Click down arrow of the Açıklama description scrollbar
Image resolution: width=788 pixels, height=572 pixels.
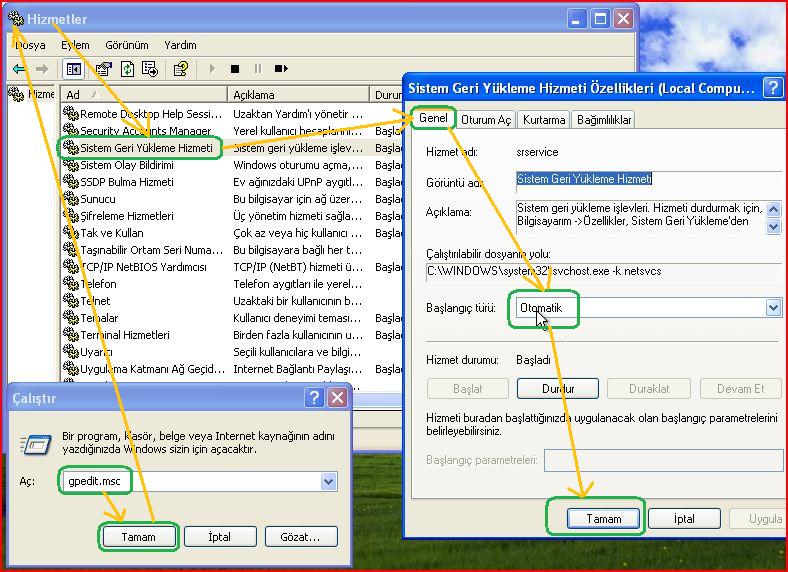coord(773,227)
